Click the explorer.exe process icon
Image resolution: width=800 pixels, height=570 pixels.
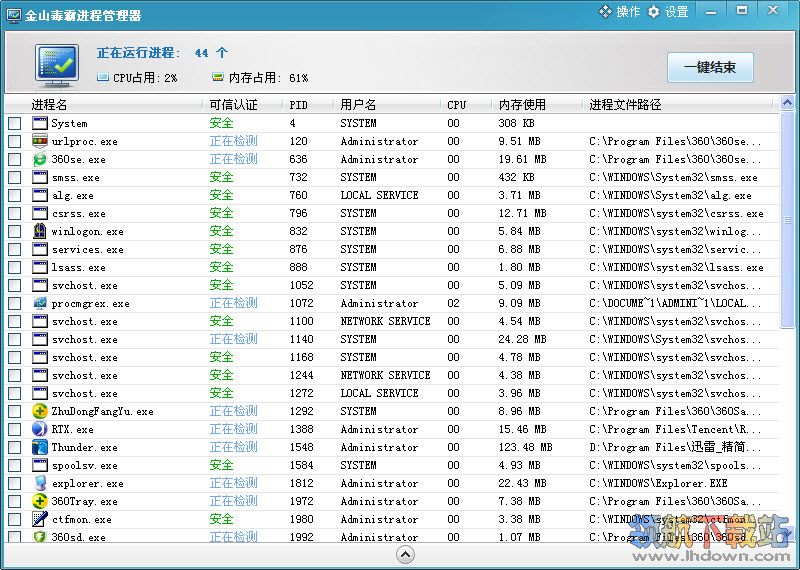39,483
